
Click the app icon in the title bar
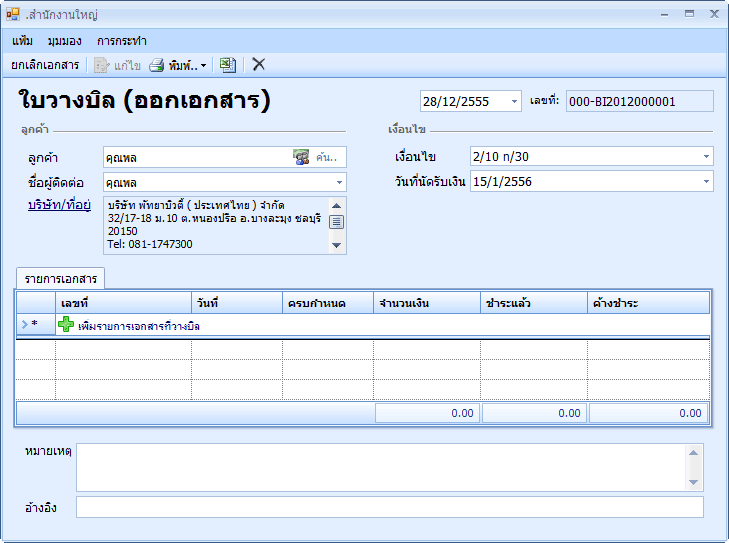(x=13, y=15)
